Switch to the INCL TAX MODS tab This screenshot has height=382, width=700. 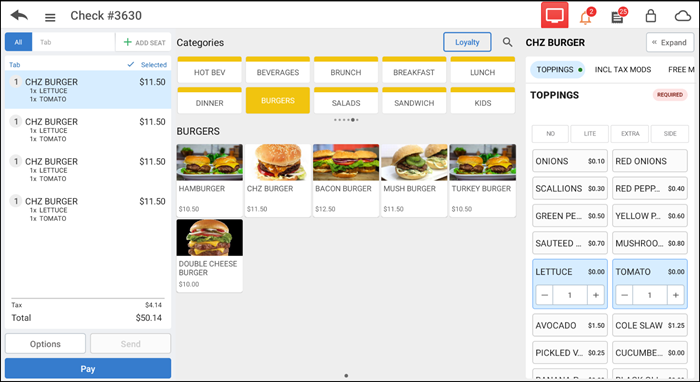tap(623, 70)
